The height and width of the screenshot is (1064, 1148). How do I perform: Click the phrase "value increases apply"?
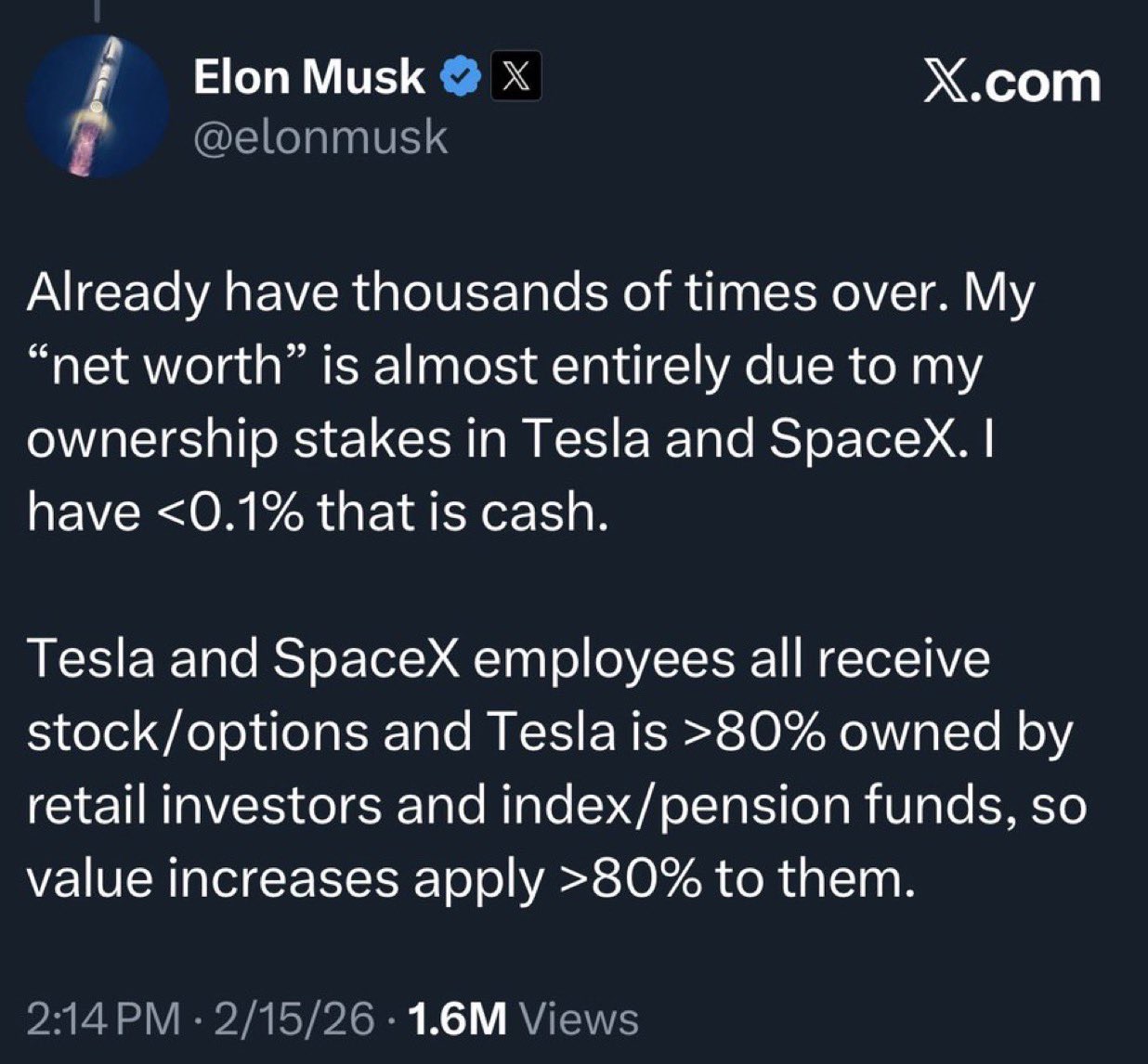tap(282, 878)
